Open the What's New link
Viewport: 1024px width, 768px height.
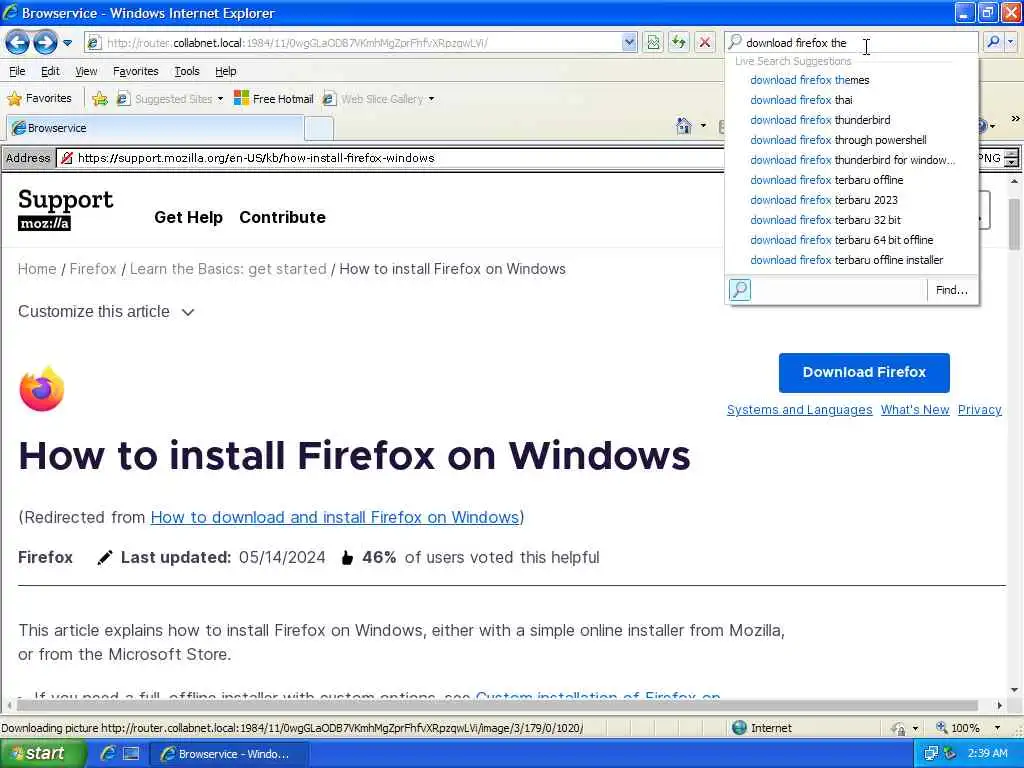(914, 409)
